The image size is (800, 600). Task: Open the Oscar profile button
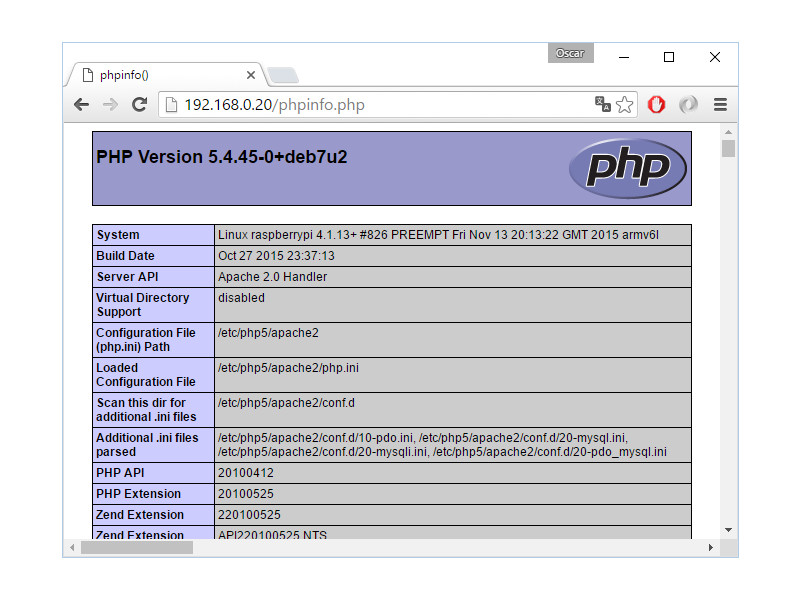click(x=570, y=53)
